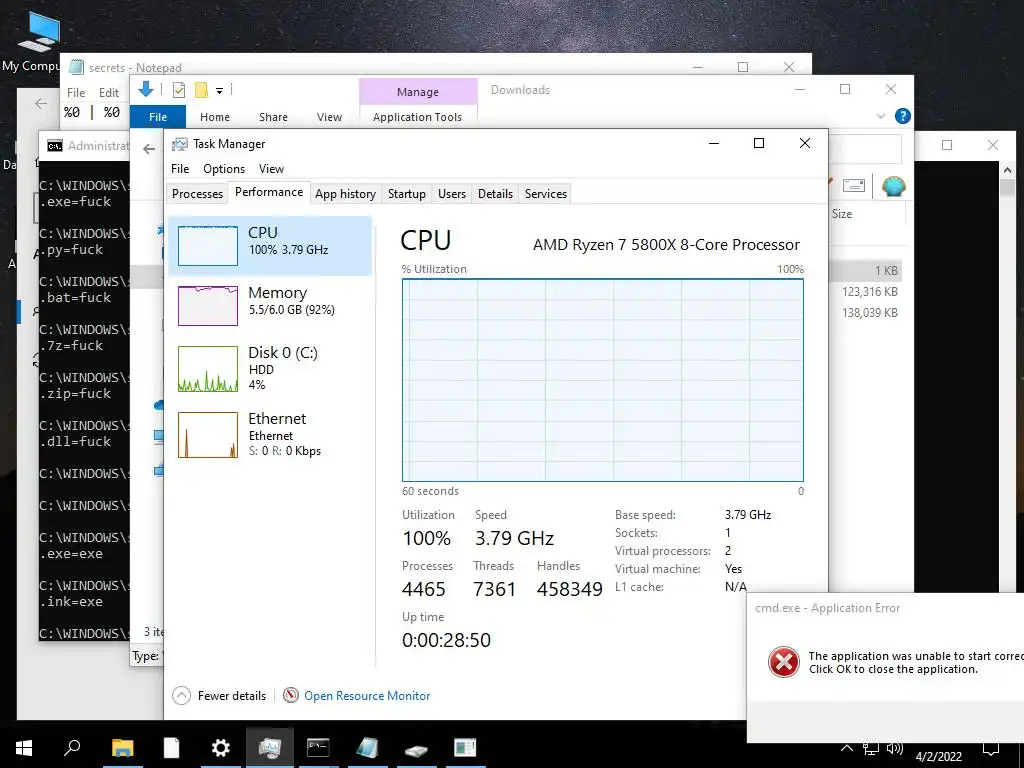Open Task Manager View menu
1024x768 pixels.
coord(271,168)
